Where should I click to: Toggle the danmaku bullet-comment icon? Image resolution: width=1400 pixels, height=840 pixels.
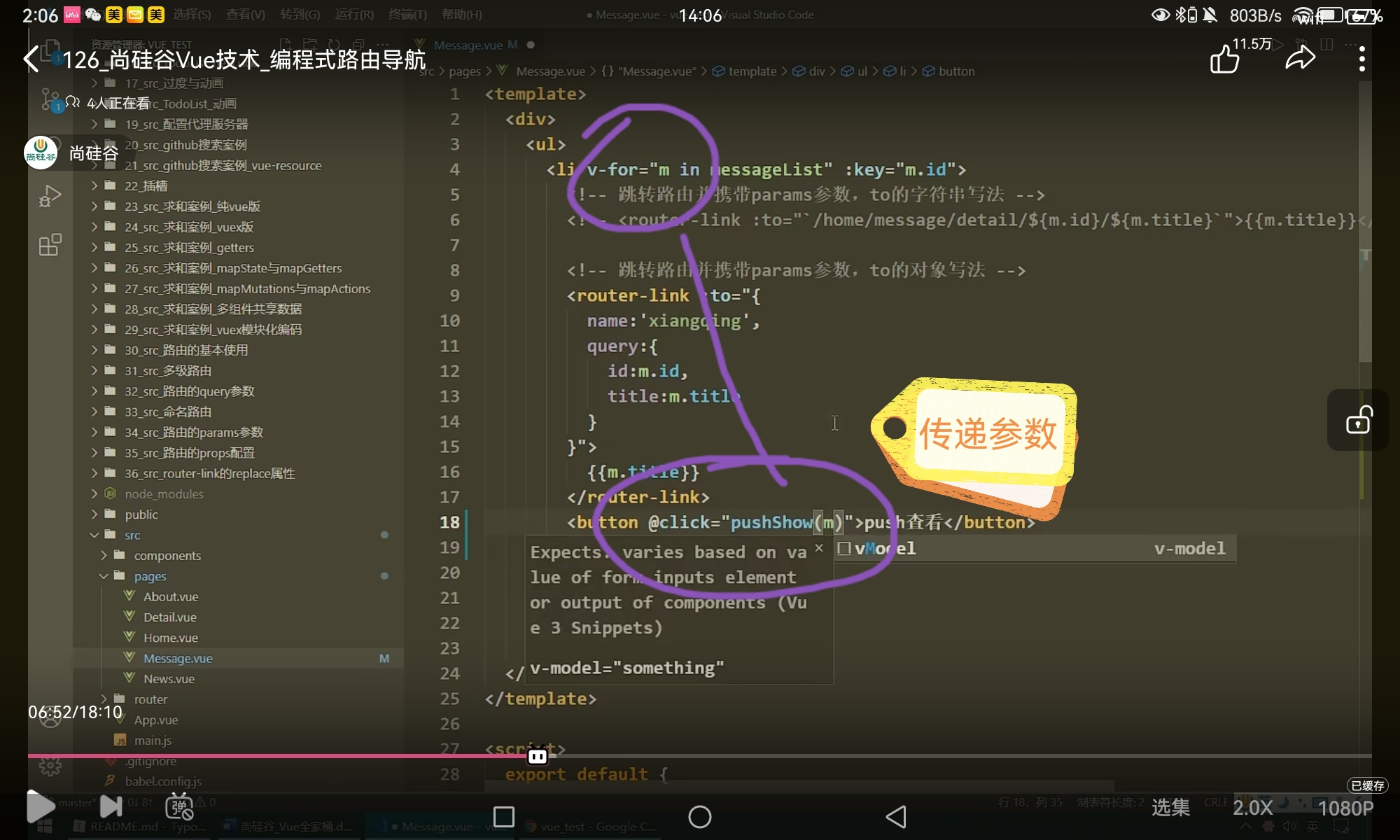tap(179, 807)
